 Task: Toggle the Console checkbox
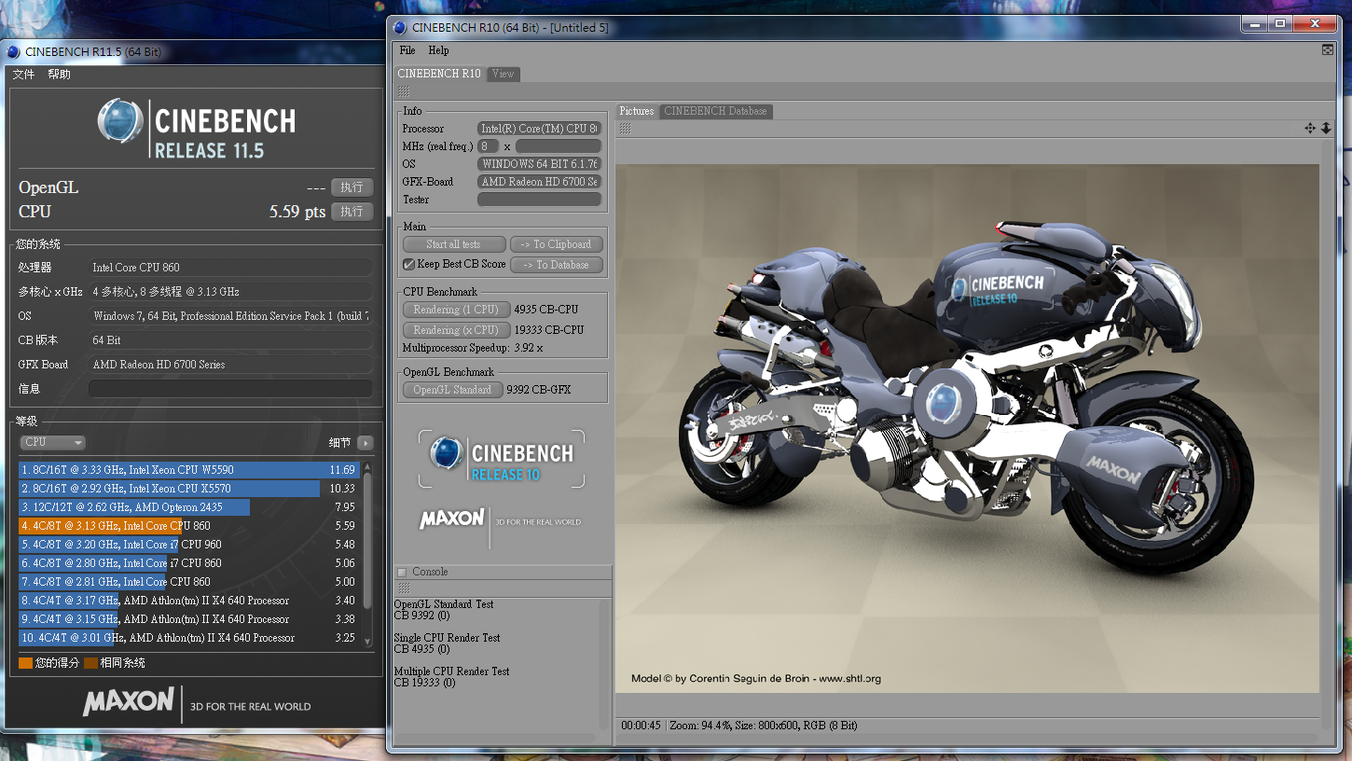[402, 572]
